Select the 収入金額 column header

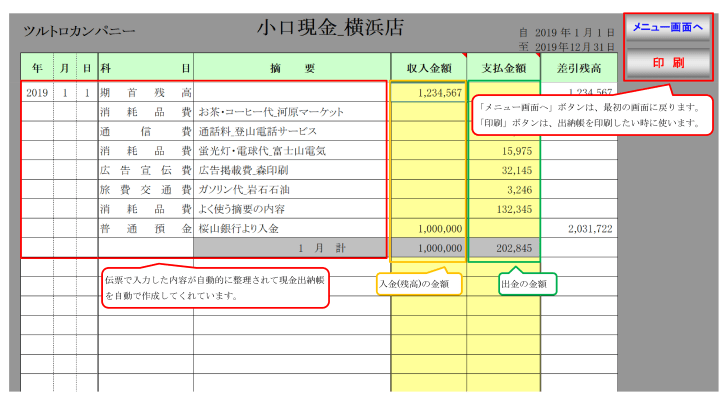click(x=428, y=68)
